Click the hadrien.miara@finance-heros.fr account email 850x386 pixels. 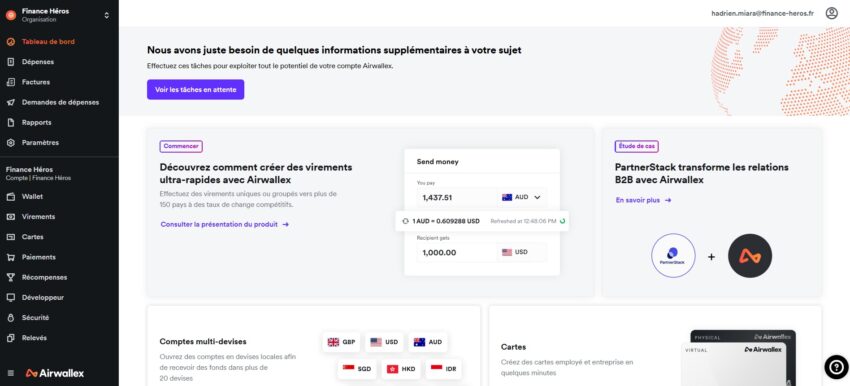point(763,14)
